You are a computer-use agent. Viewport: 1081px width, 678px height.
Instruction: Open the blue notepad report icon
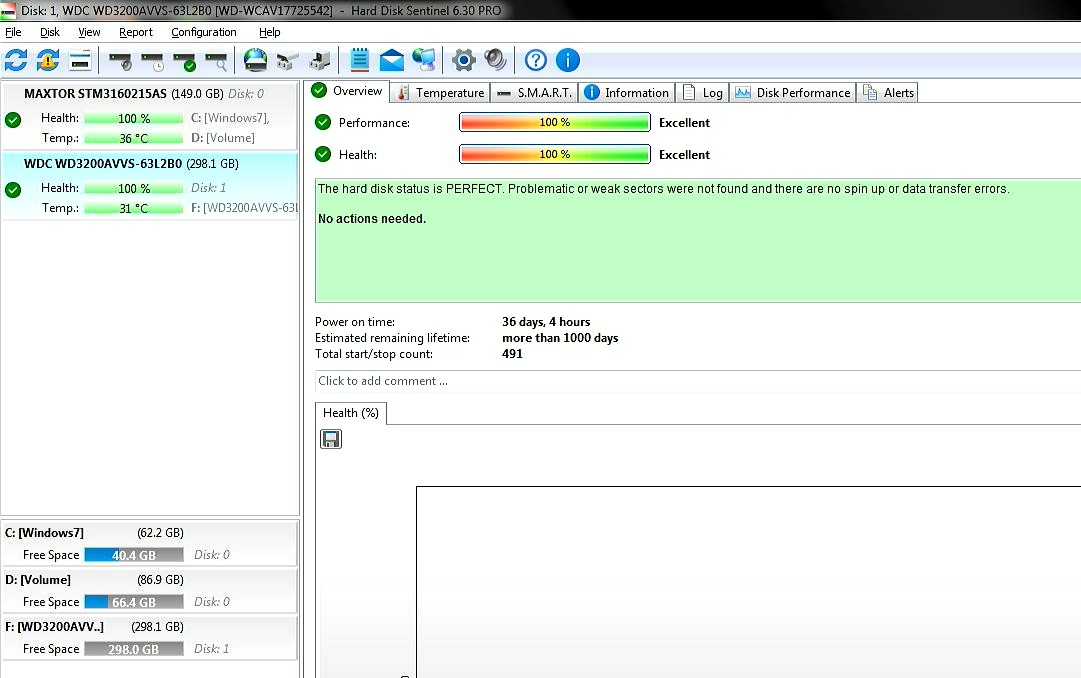point(359,60)
